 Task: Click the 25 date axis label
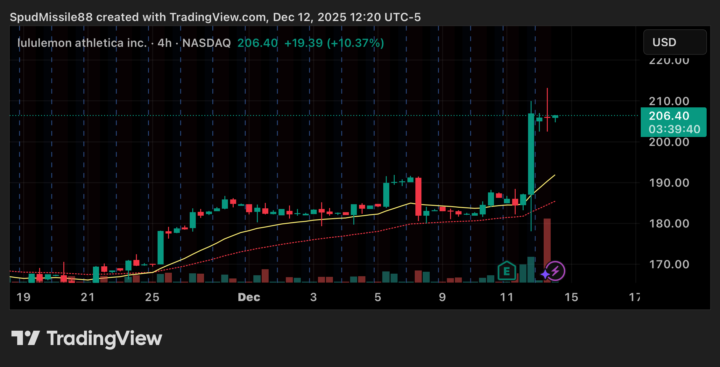(x=152, y=297)
